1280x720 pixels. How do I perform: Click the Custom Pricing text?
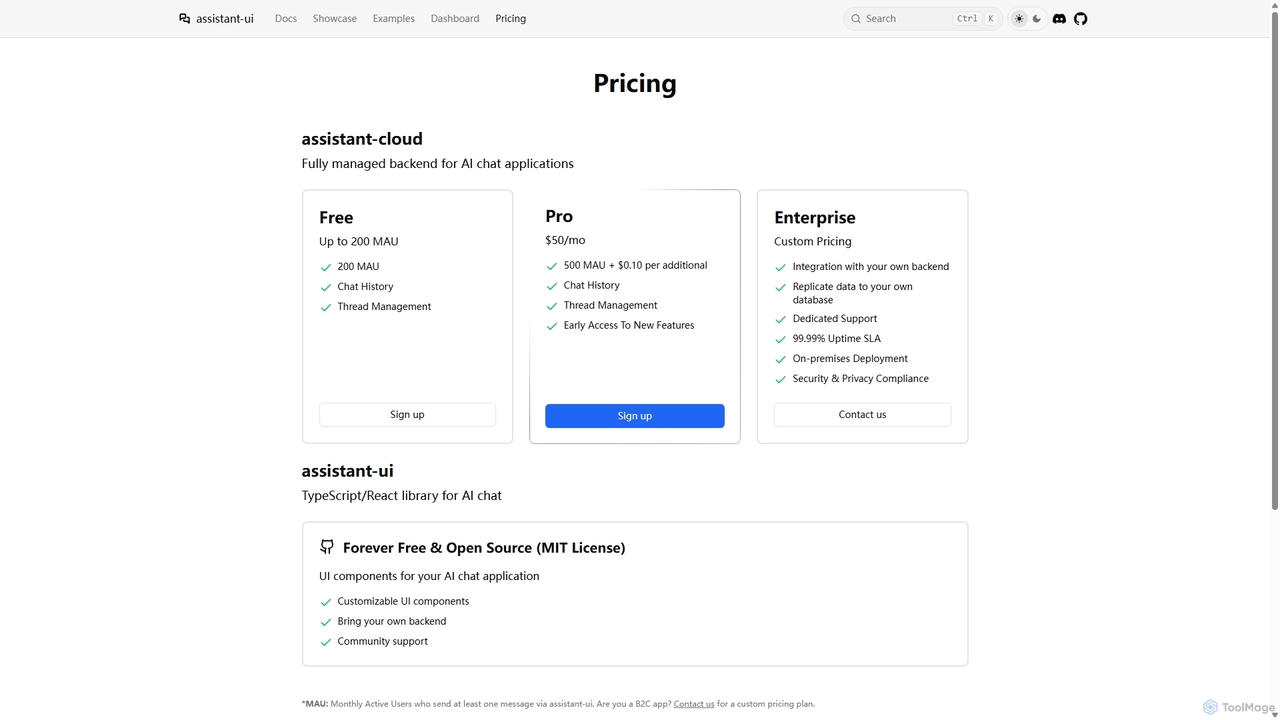click(813, 241)
